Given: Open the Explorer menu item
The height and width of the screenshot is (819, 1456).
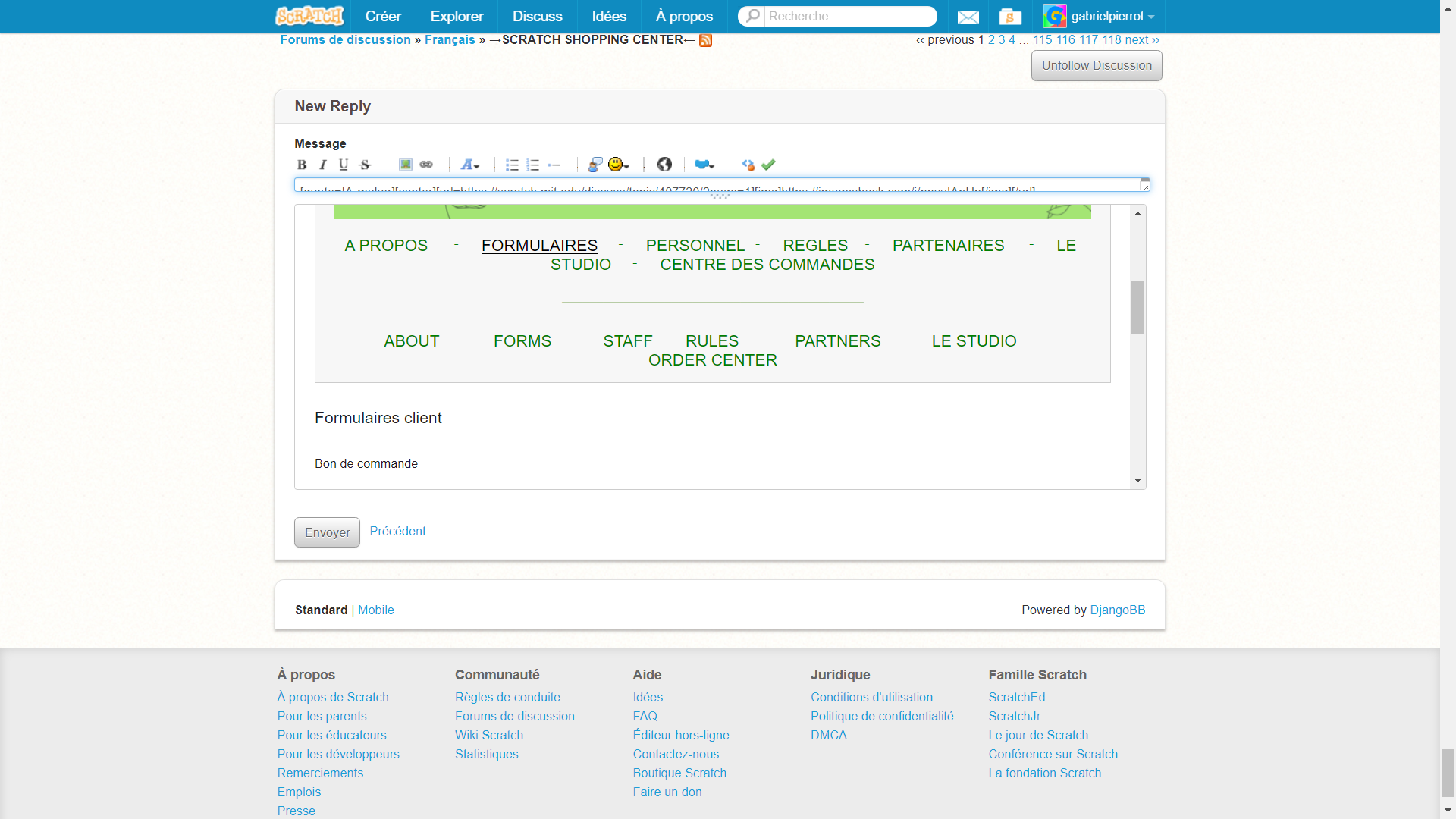Looking at the screenshot, I should coord(457,16).
